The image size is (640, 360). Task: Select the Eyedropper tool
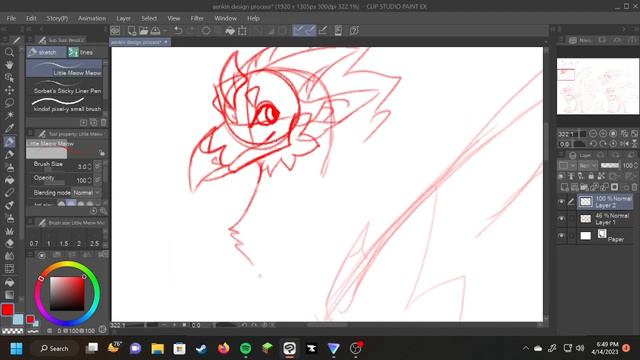tap(9, 129)
